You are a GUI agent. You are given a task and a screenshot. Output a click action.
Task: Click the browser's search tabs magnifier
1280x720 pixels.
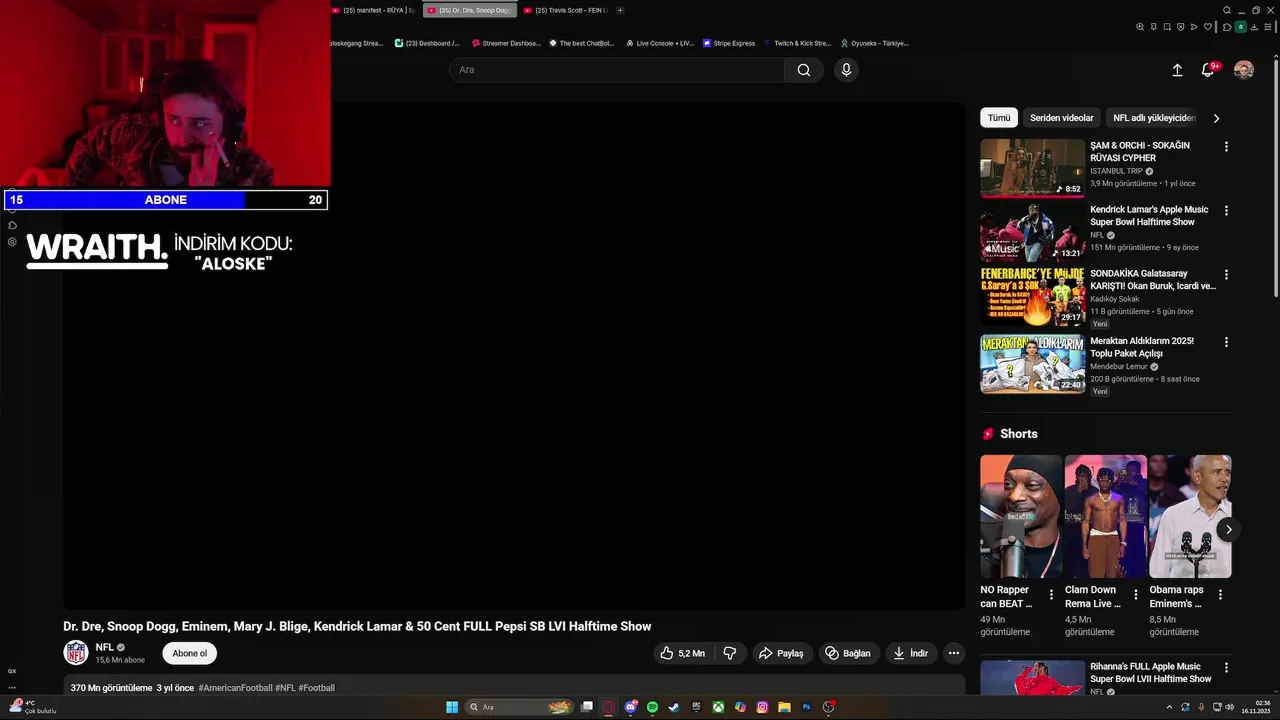(x=1227, y=10)
